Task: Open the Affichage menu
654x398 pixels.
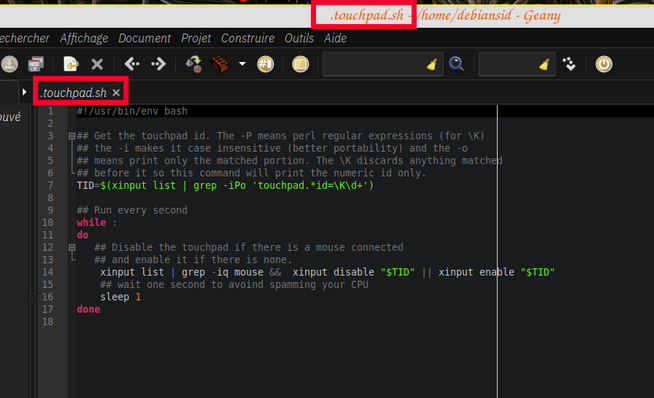Action: [84, 38]
